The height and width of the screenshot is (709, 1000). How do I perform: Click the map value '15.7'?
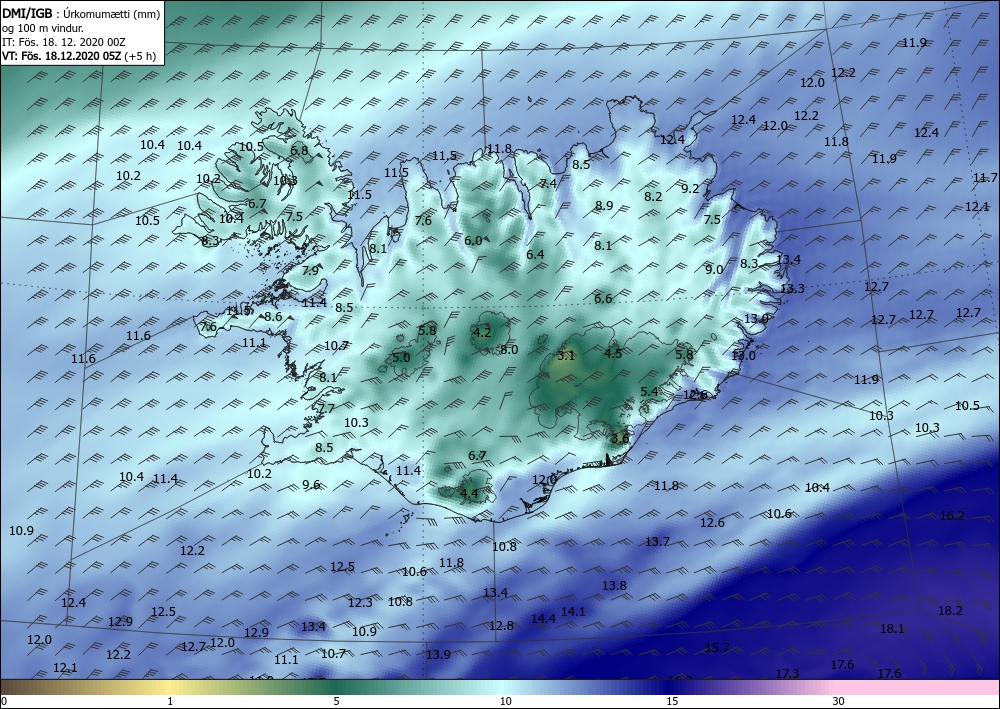pyautogui.click(x=717, y=647)
